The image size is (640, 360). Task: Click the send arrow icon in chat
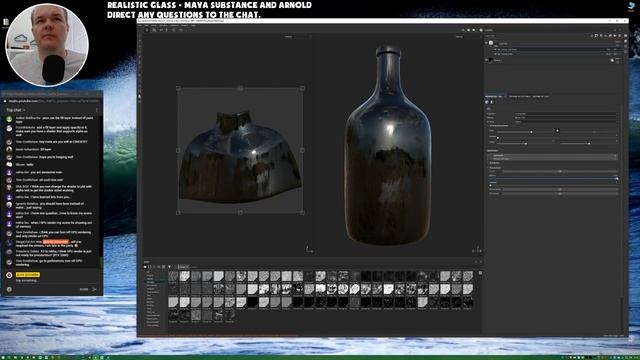[94, 289]
